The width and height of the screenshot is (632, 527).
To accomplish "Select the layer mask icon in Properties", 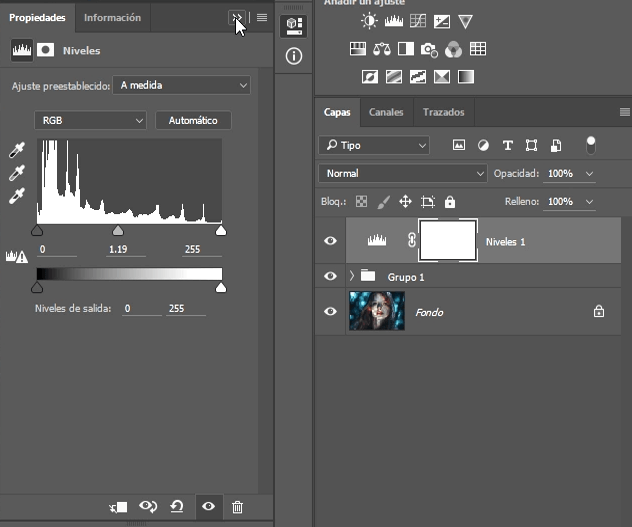I will tap(46, 50).
